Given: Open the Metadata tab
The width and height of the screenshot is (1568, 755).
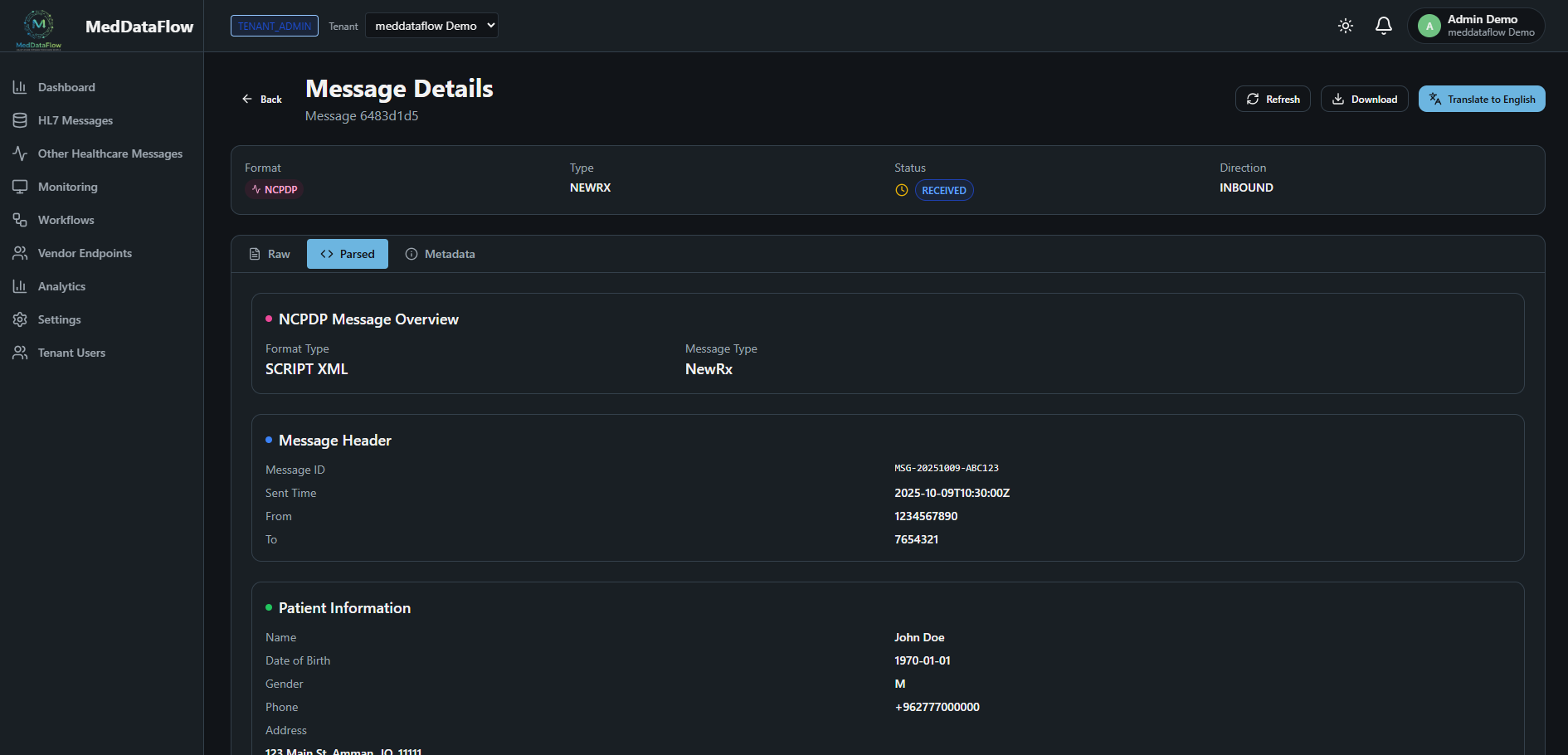Looking at the screenshot, I should (441, 253).
